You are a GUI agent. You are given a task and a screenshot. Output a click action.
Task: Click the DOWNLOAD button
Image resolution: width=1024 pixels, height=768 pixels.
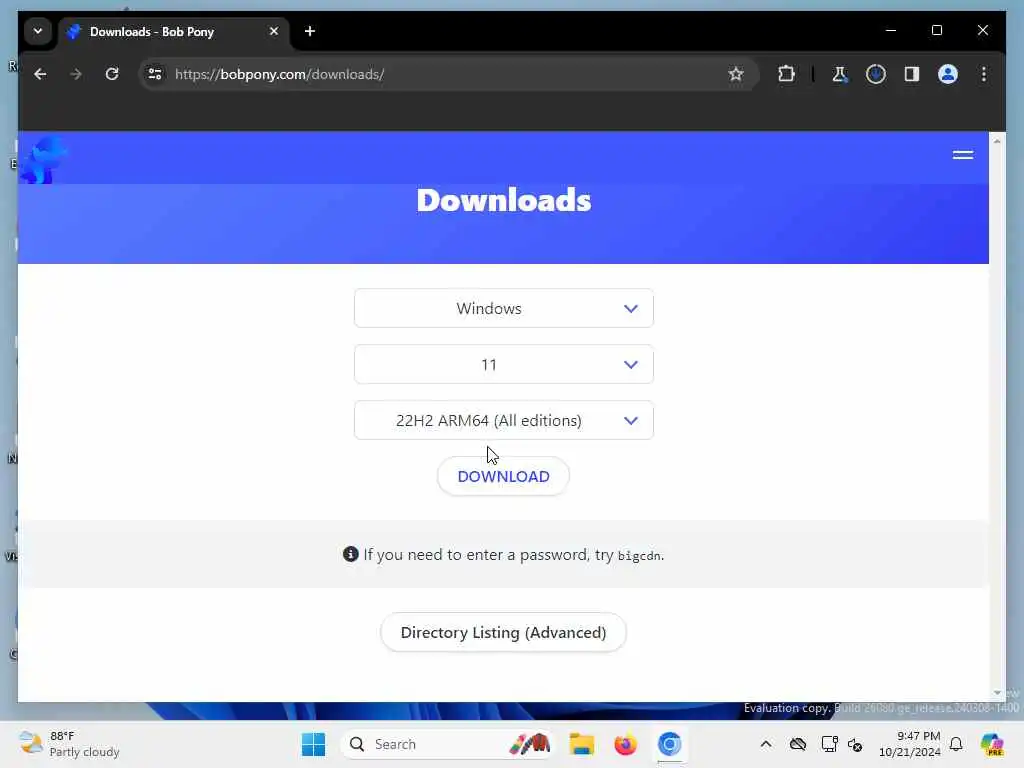click(x=504, y=477)
